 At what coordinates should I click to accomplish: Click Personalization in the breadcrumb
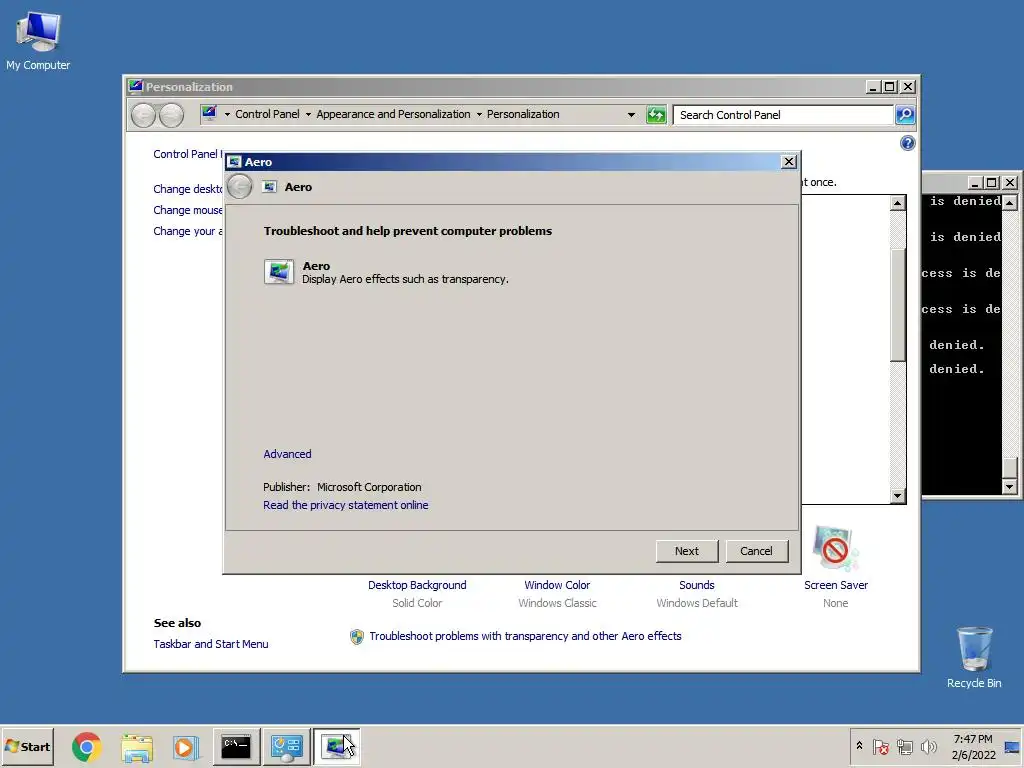[523, 114]
